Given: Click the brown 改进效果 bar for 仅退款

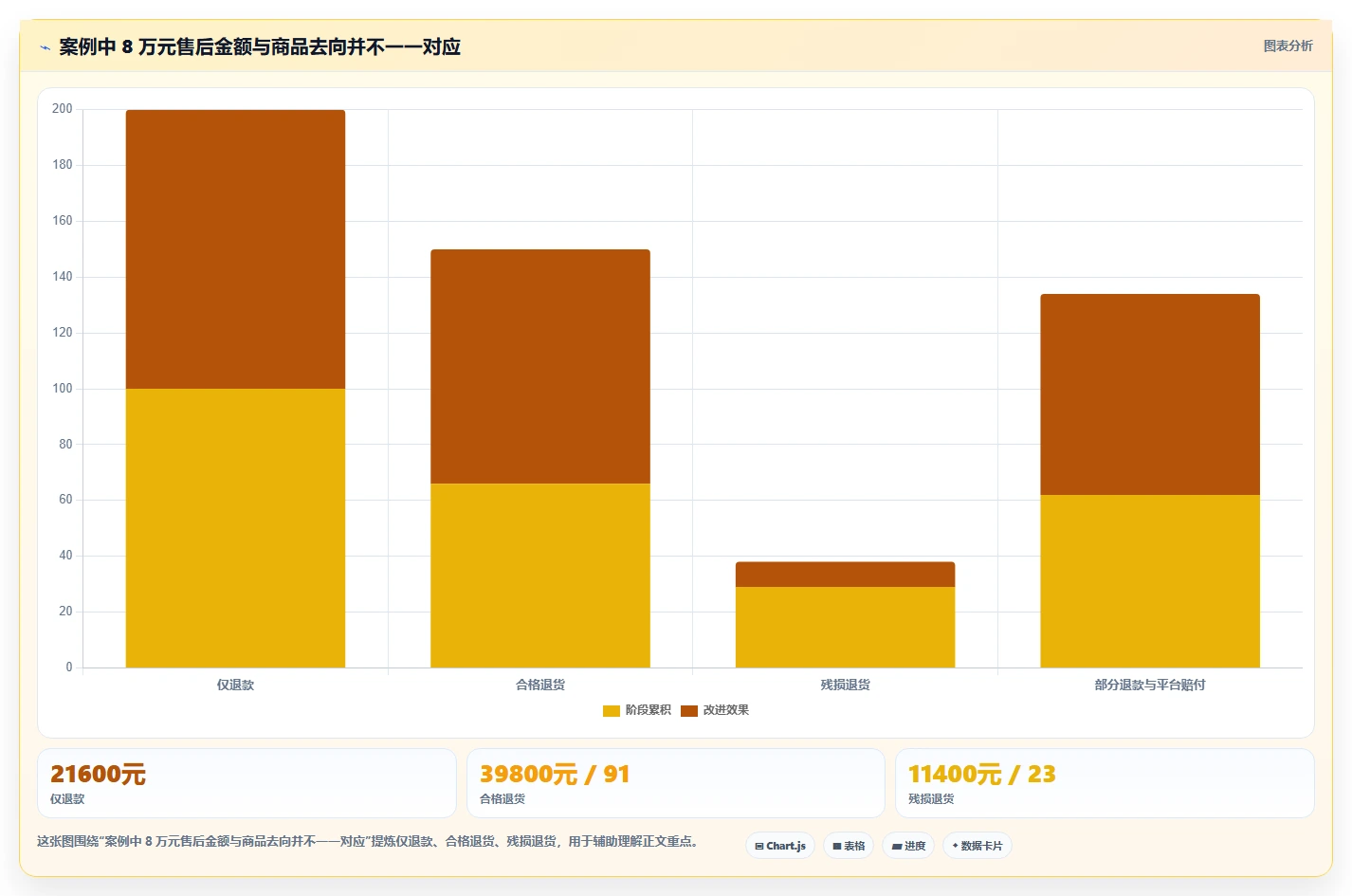Looking at the screenshot, I should coord(235,249).
